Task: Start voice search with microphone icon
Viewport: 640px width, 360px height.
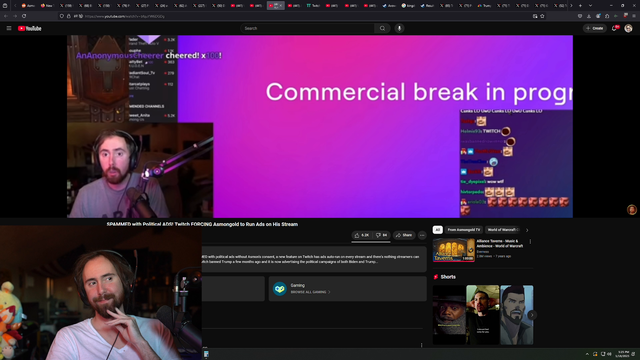Action: (x=400, y=28)
